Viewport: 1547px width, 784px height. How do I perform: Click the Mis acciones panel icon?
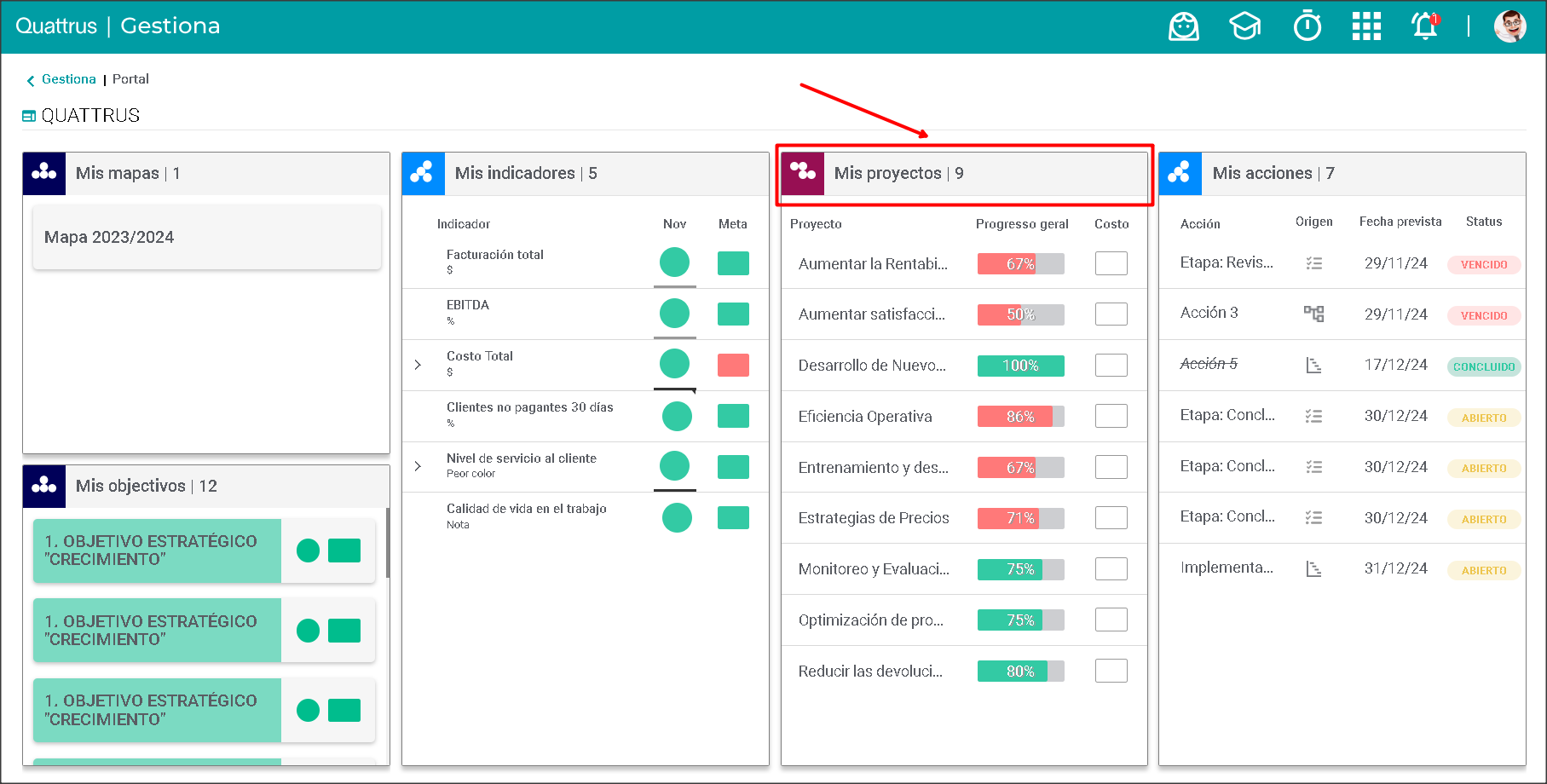pos(1180,173)
